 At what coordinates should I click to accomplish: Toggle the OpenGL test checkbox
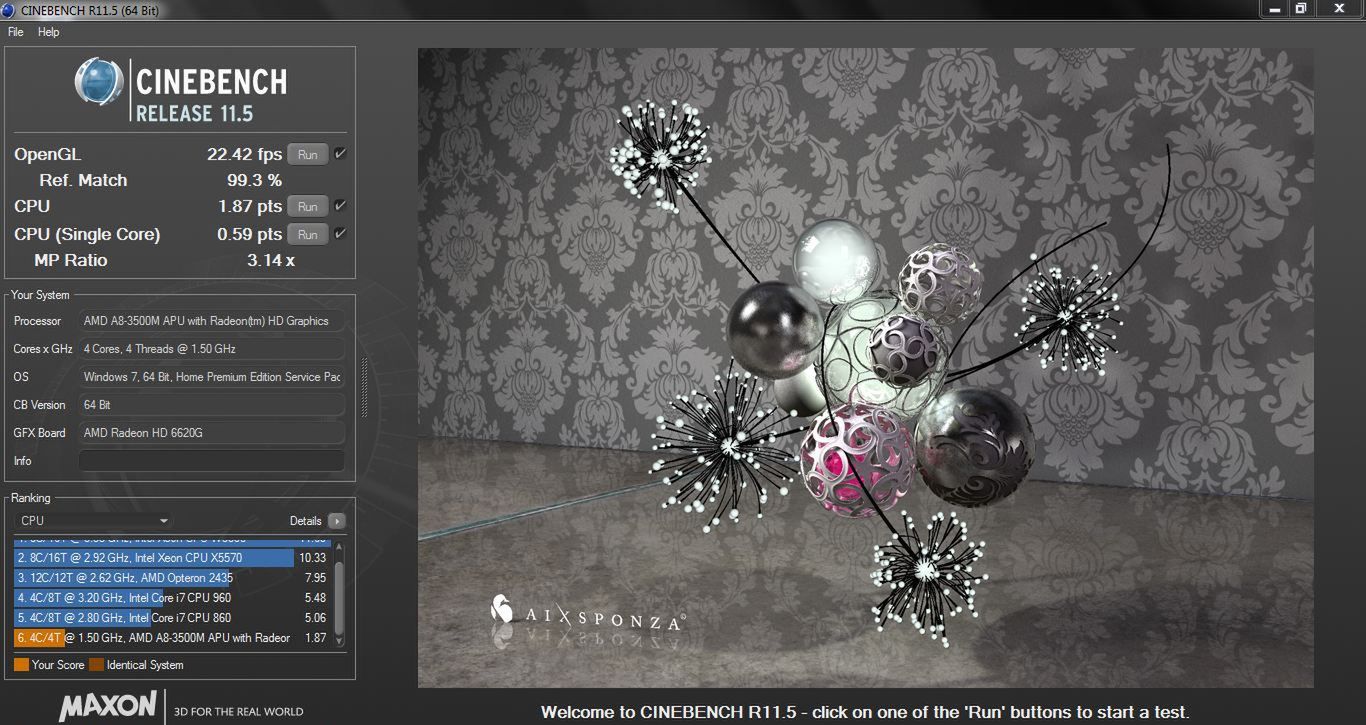point(340,154)
